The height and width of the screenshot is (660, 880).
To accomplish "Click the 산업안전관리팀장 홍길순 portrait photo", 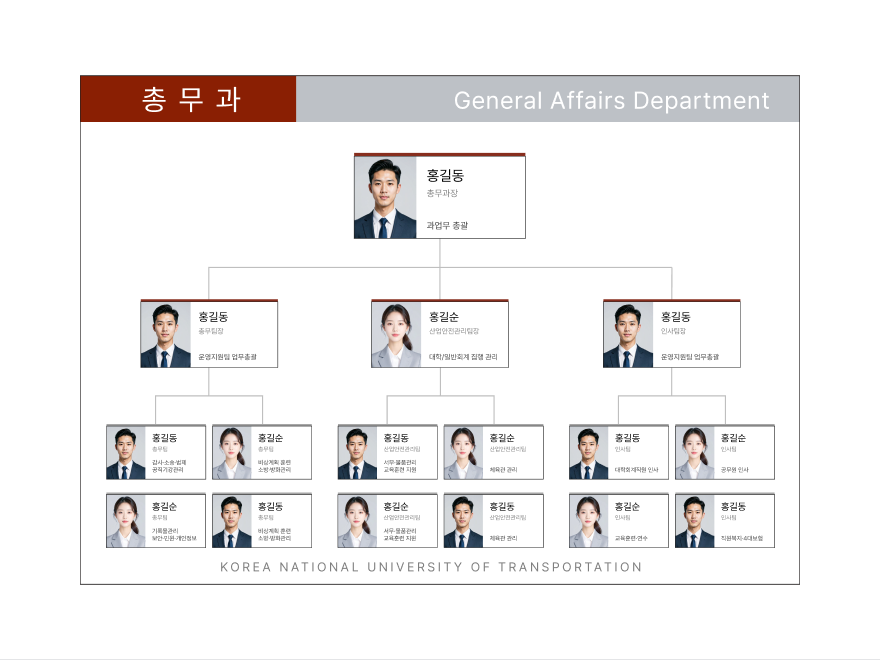I will [x=396, y=335].
